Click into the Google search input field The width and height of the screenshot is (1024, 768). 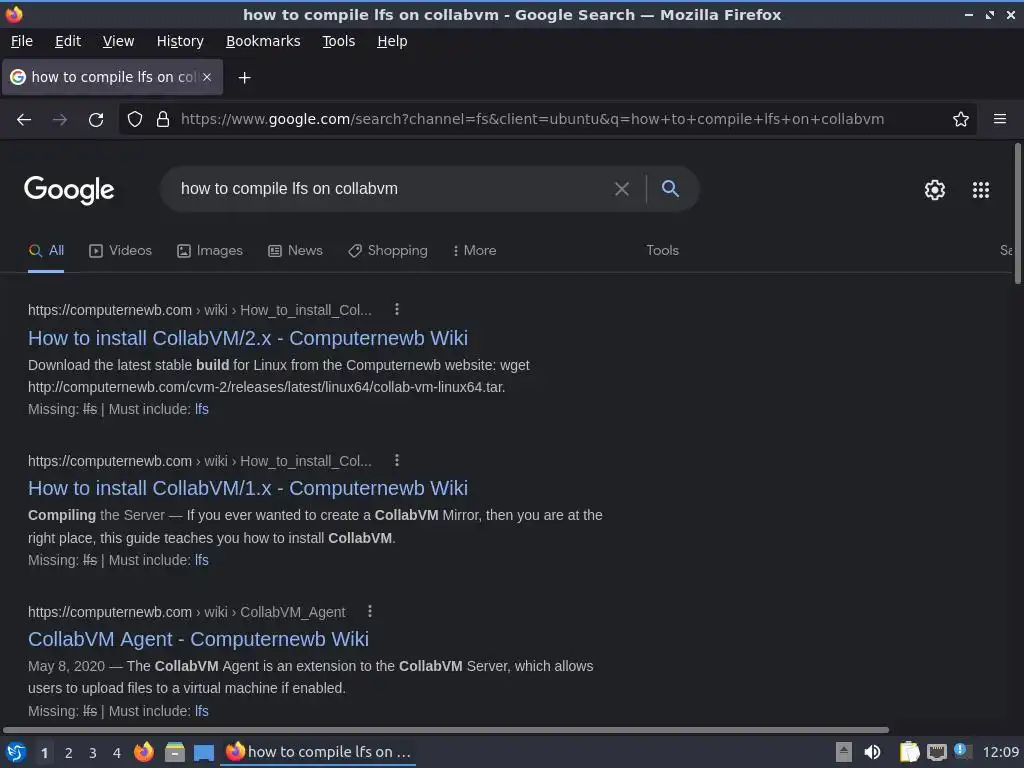[x=392, y=189]
